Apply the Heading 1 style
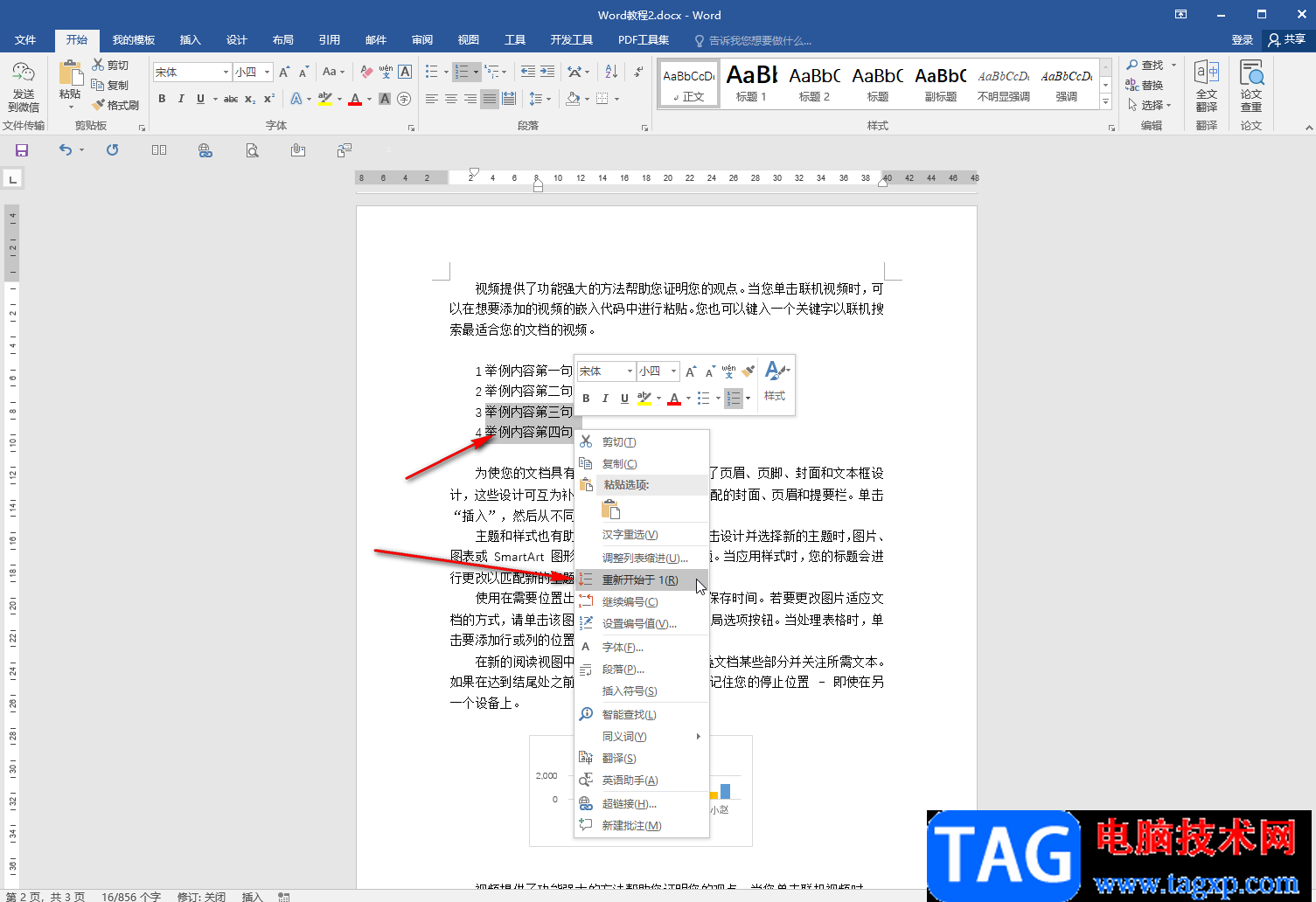1316x902 pixels. pyautogui.click(x=751, y=85)
